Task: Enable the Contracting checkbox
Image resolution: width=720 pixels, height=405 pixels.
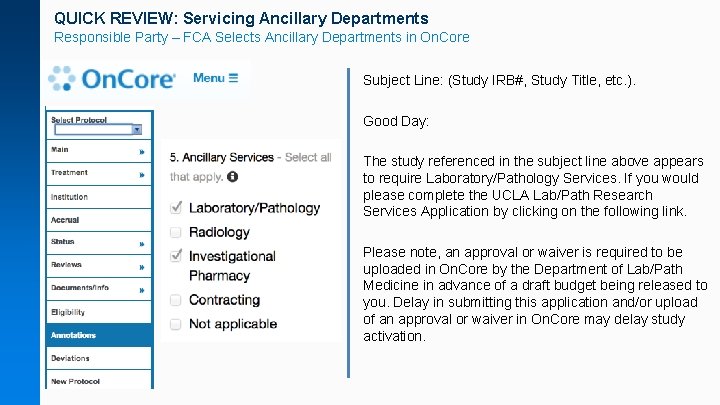Action: (176, 300)
